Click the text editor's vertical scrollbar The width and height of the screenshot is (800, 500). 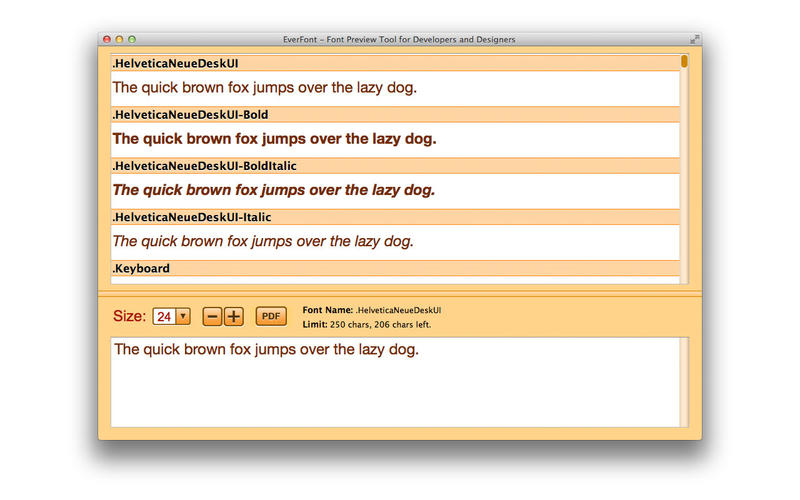coord(684,382)
